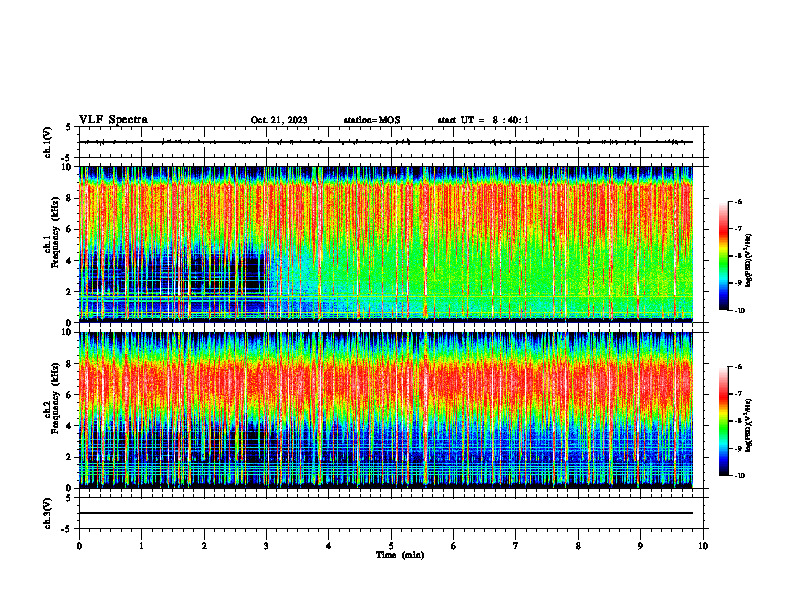792x612 pixels.
Task: Click the date text "Oct. 21, 2023"
Action: 279,120
